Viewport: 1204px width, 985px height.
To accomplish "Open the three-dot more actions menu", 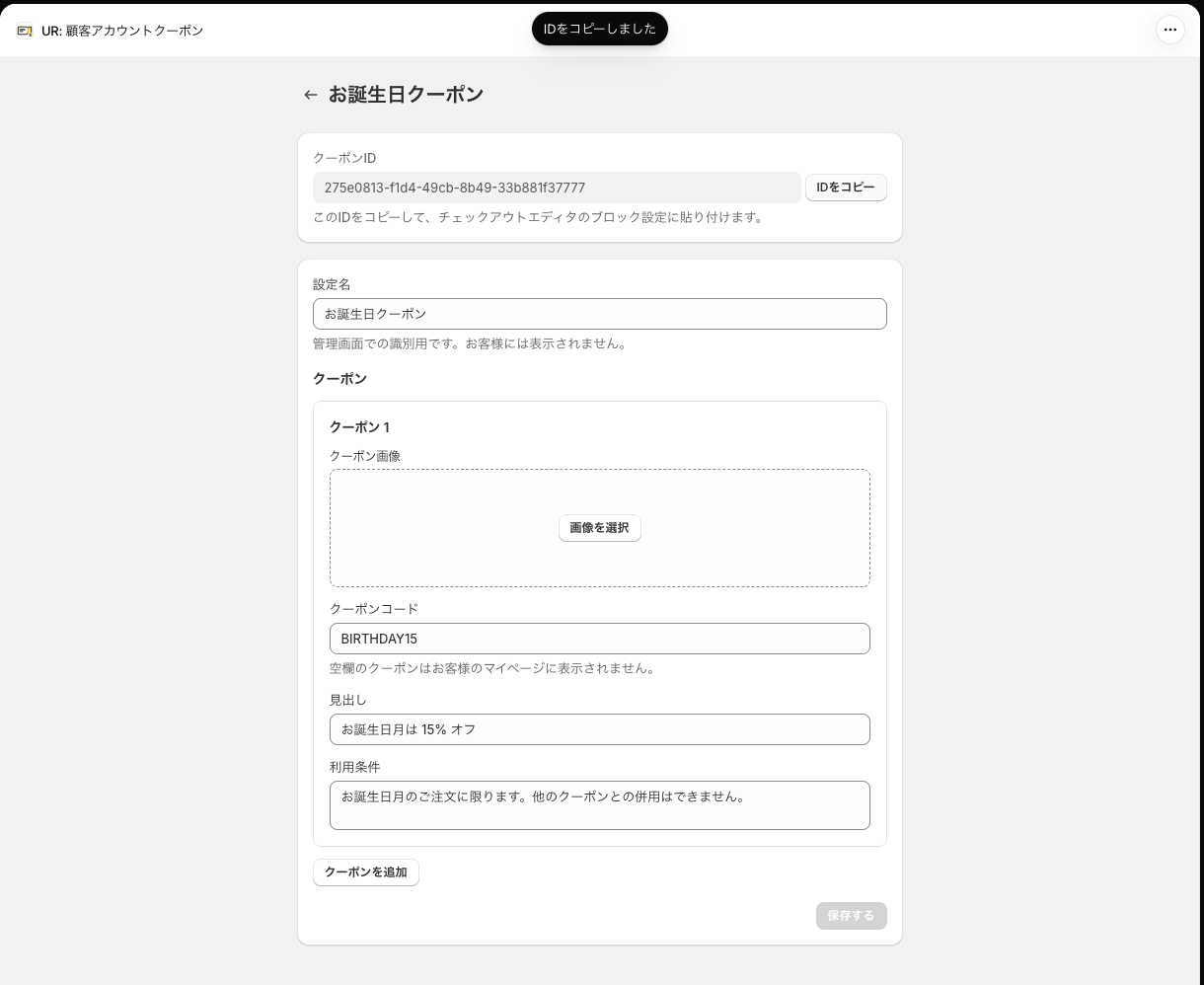I will [x=1169, y=30].
